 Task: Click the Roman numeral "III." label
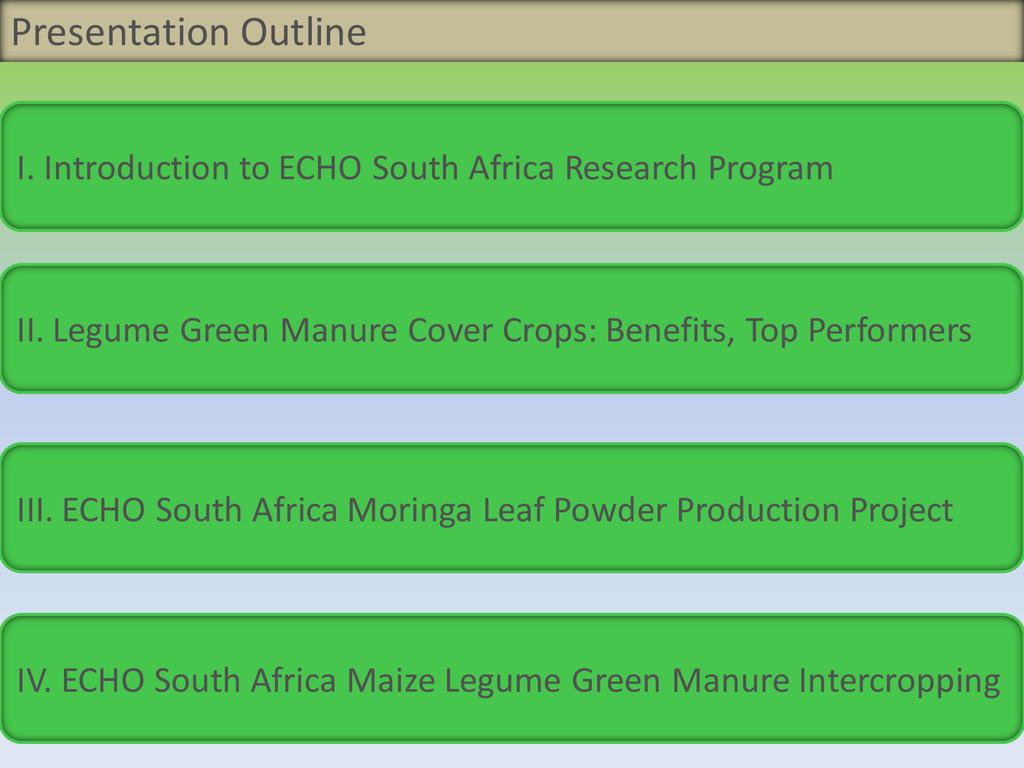pos(36,510)
